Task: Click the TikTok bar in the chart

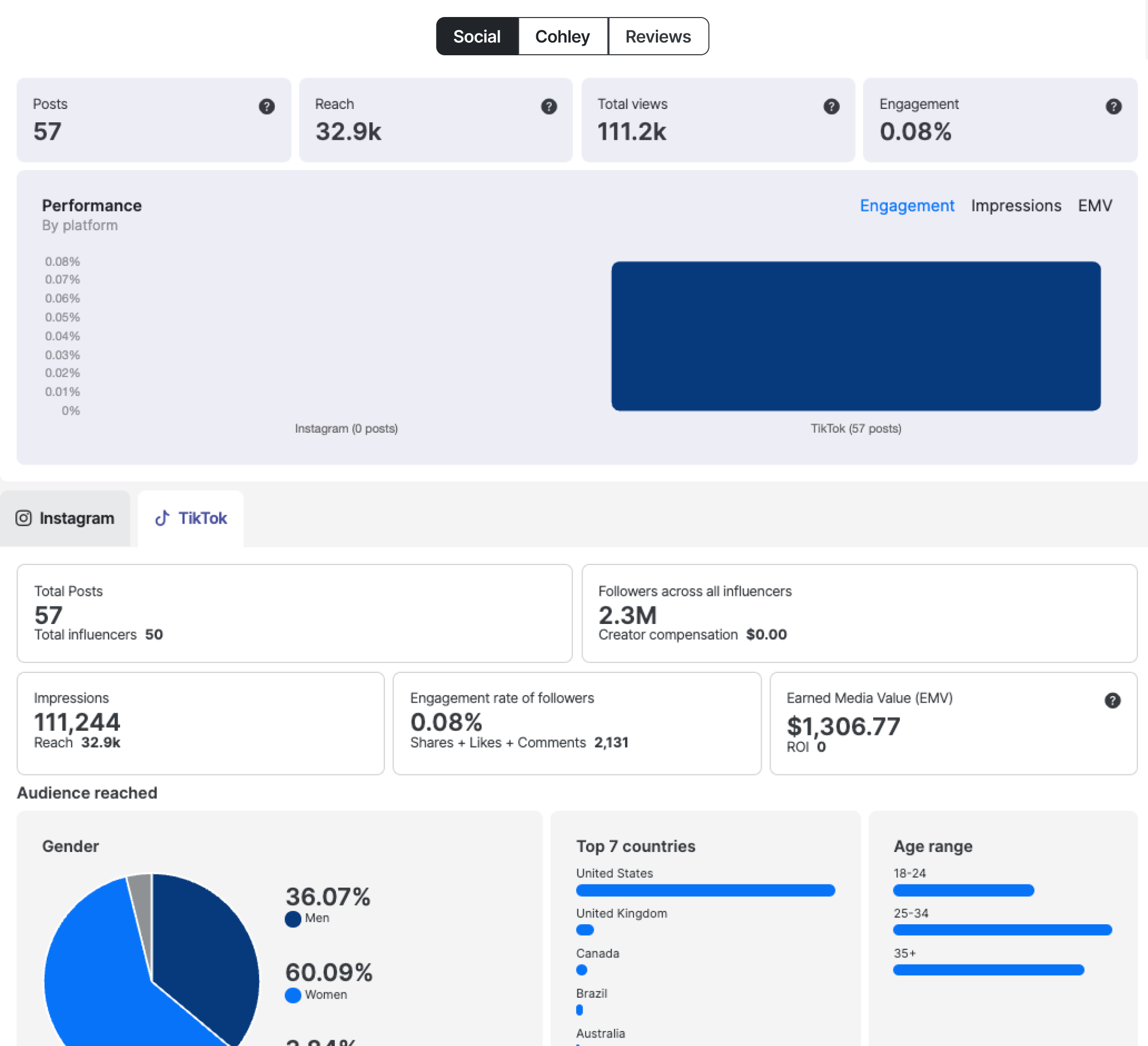Action: click(855, 336)
